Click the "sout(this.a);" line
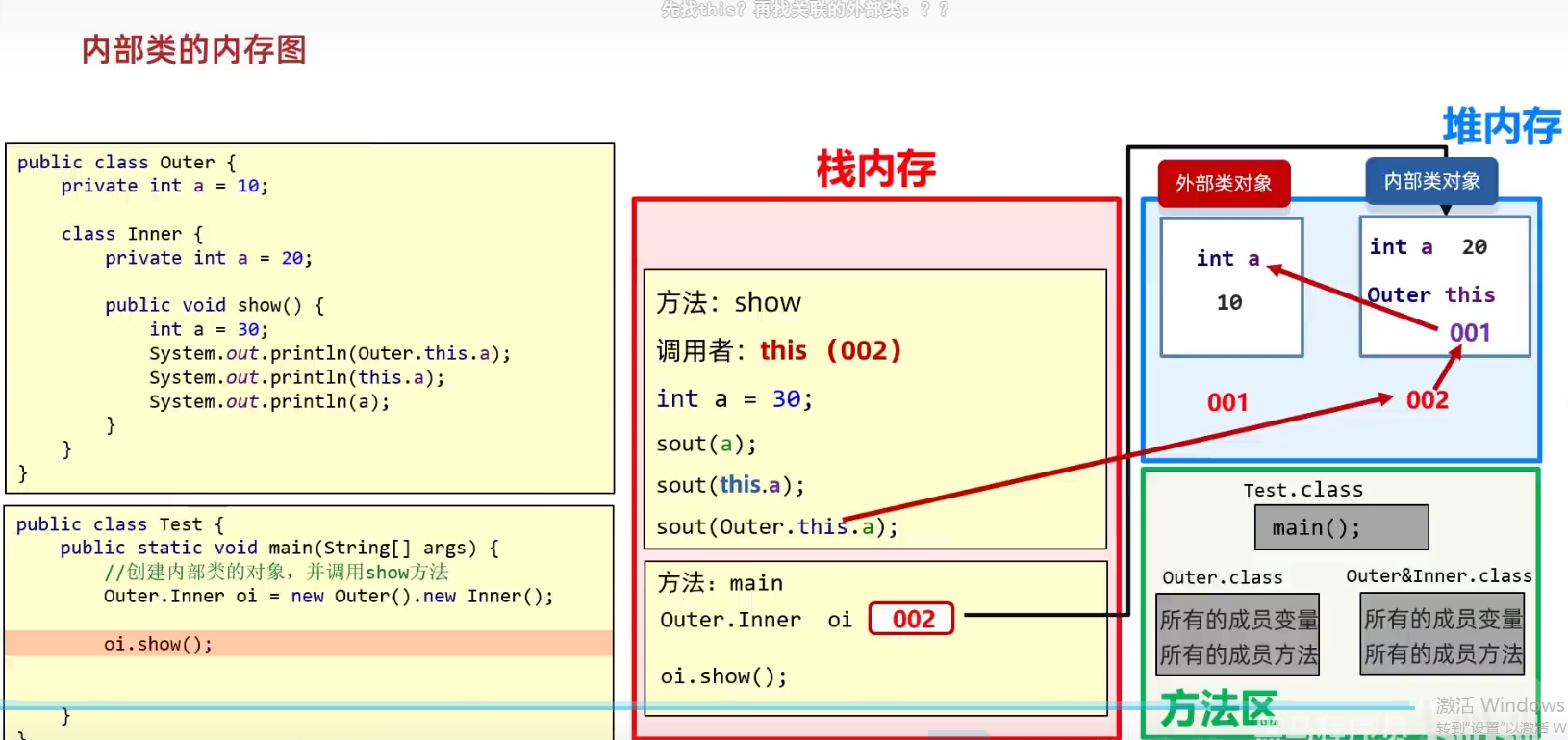Screen dimensions: 1568x740 point(730,485)
